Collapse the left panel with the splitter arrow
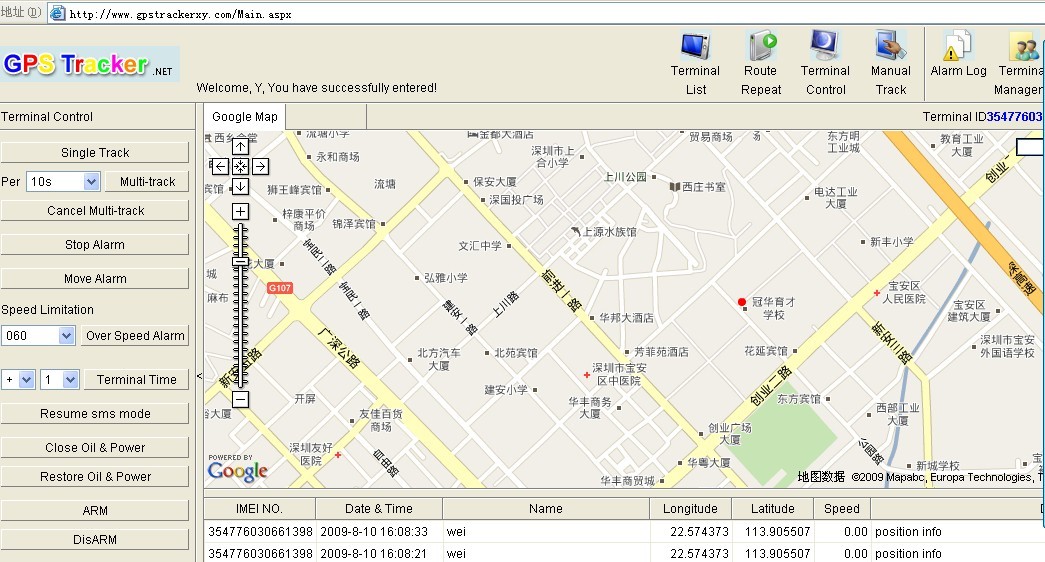Screen dimensions: 1045x562 [198, 377]
